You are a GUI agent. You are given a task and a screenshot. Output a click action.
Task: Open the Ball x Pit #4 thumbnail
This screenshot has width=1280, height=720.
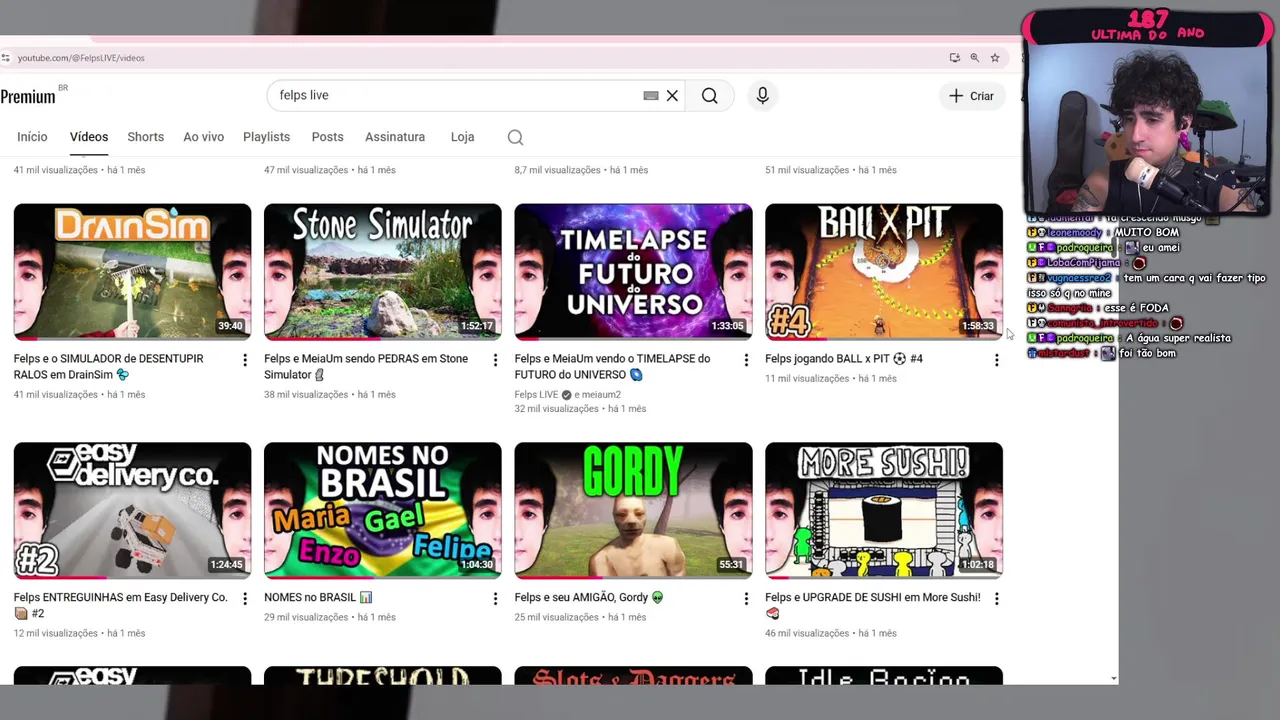[884, 272]
